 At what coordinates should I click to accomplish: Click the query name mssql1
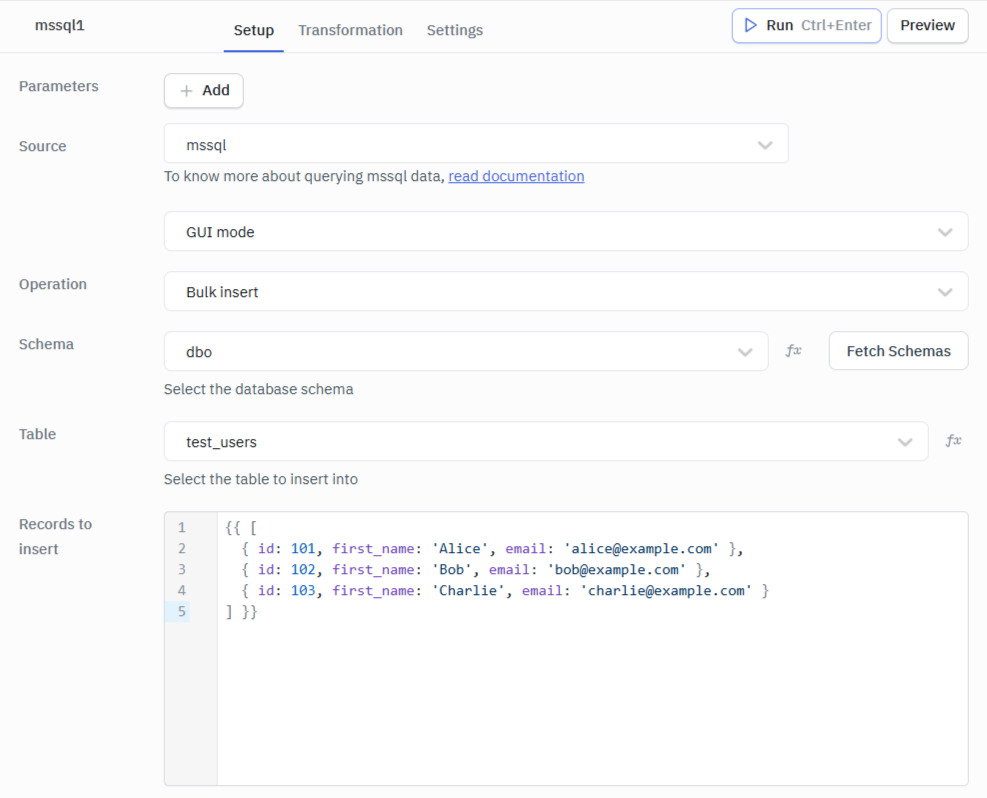(x=60, y=25)
